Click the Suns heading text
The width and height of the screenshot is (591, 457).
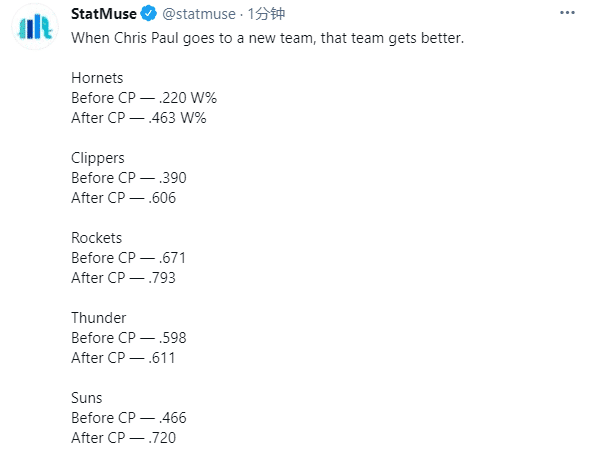[x=87, y=398]
